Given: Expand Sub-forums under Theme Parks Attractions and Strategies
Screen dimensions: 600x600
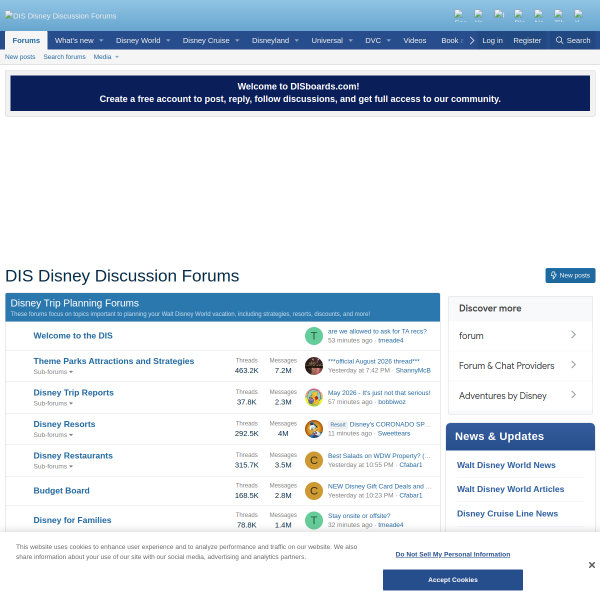Looking at the screenshot, I should click(x=53, y=372).
